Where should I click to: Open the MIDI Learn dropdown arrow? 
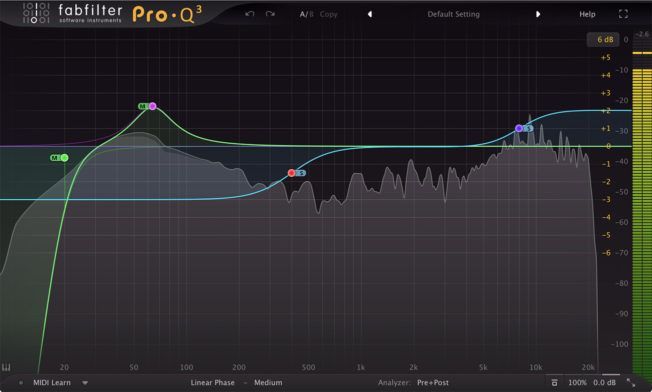(x=85, y=382)
